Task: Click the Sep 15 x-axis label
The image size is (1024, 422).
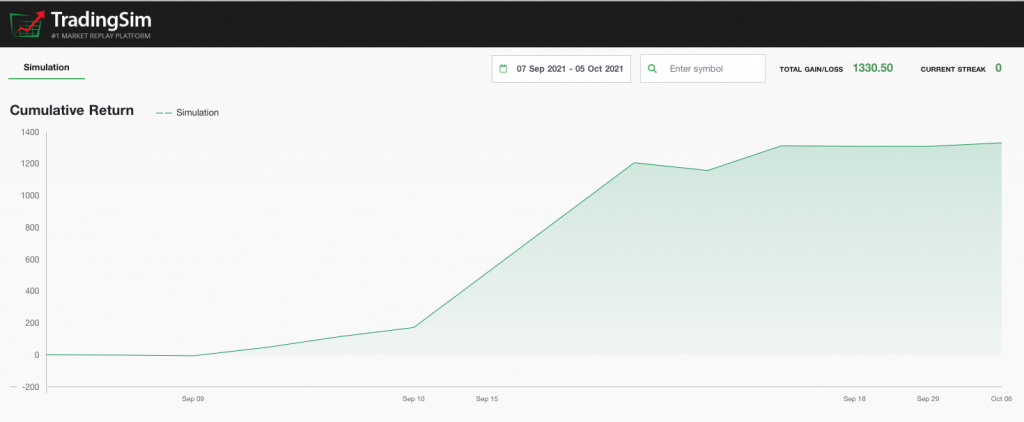Action: (487, 398)
